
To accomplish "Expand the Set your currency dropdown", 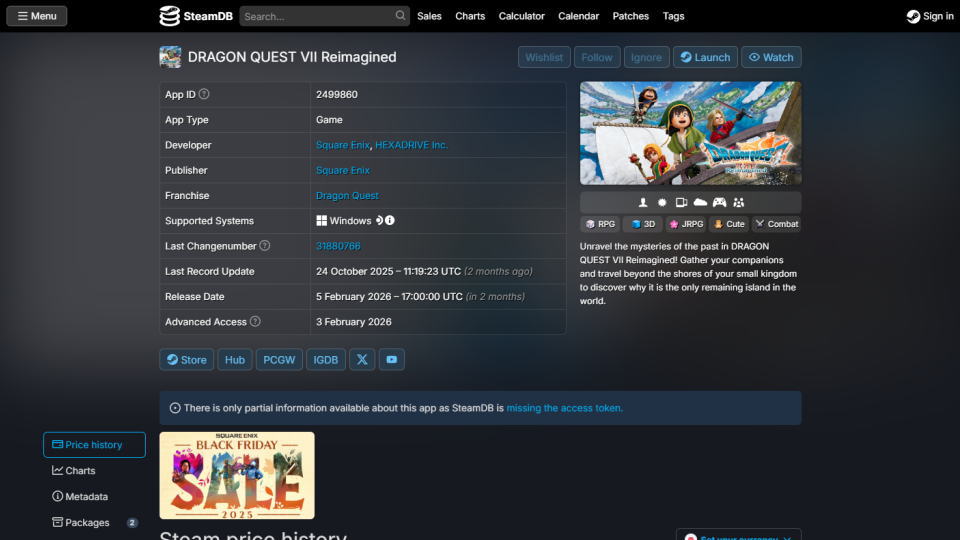I will (x=738, y=536).
